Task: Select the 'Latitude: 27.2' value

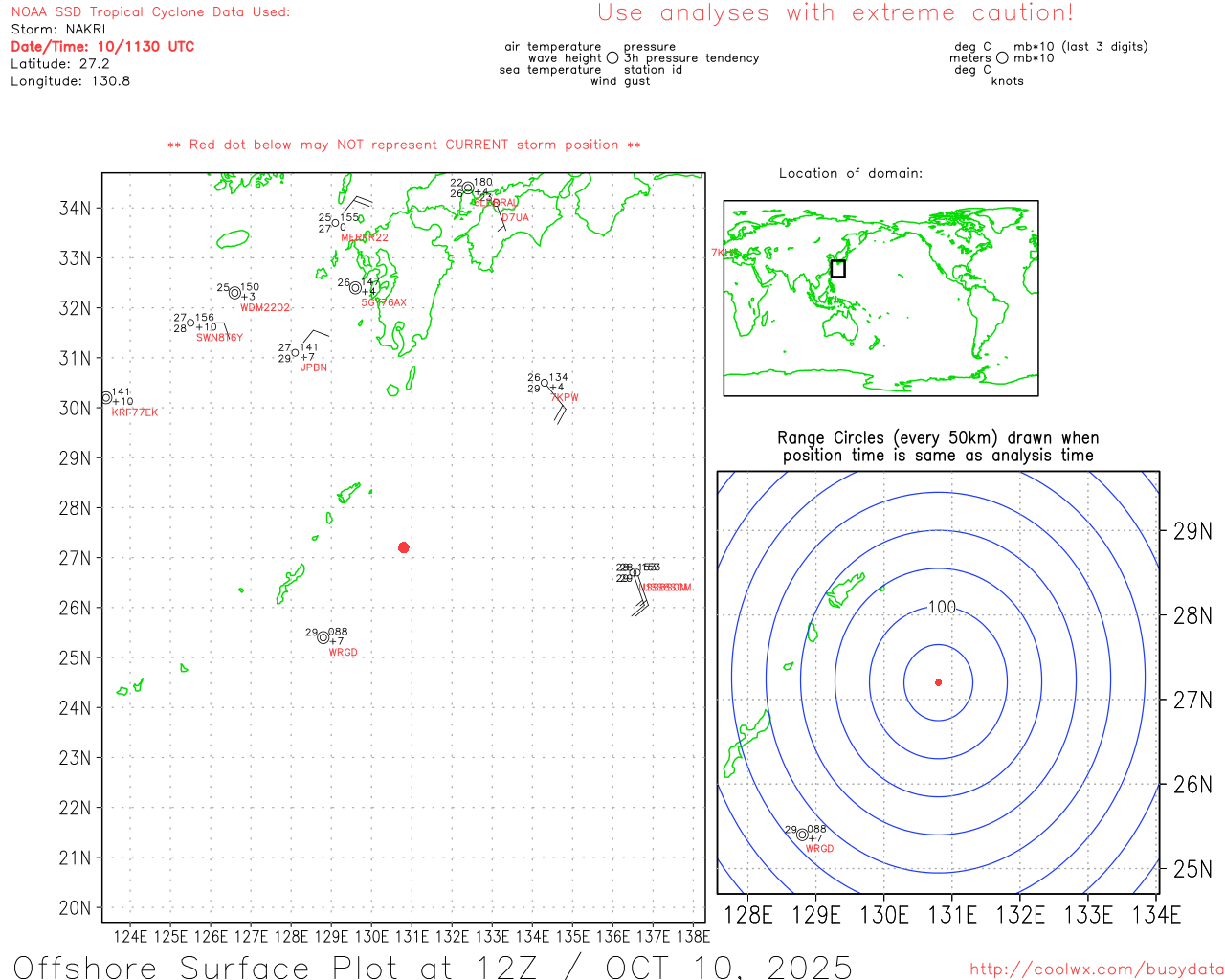Action: 60,64
